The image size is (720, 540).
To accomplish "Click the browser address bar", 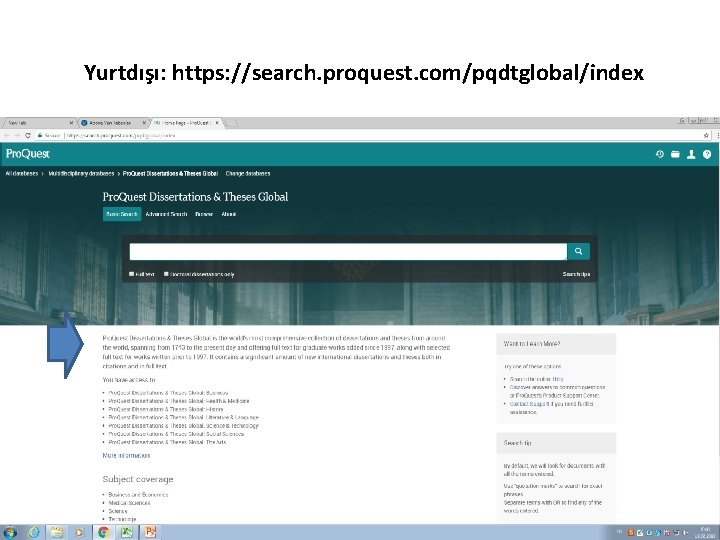I will [367, 135].
